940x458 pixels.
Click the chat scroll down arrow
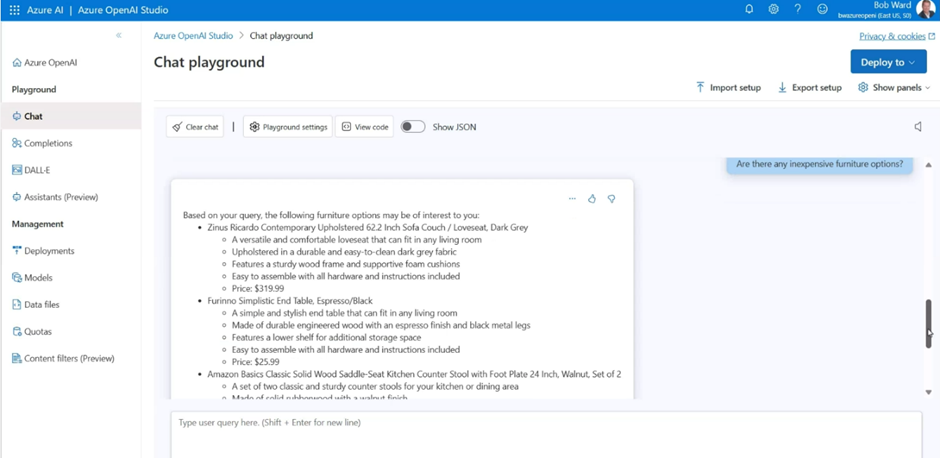pyautogui.click(x=929, y=392)
